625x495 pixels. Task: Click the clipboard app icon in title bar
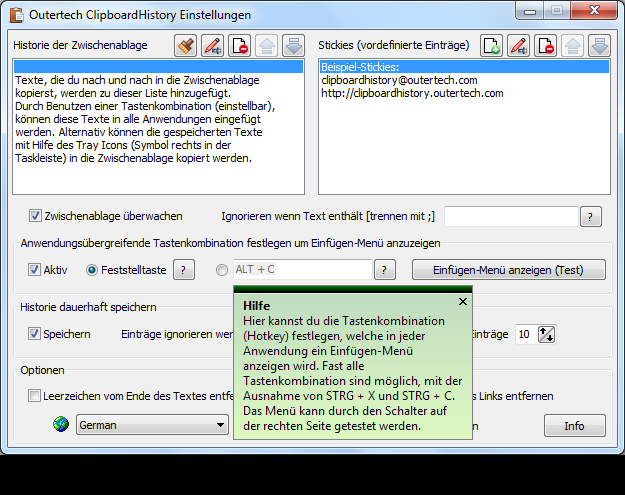click(x=17, y=15)
